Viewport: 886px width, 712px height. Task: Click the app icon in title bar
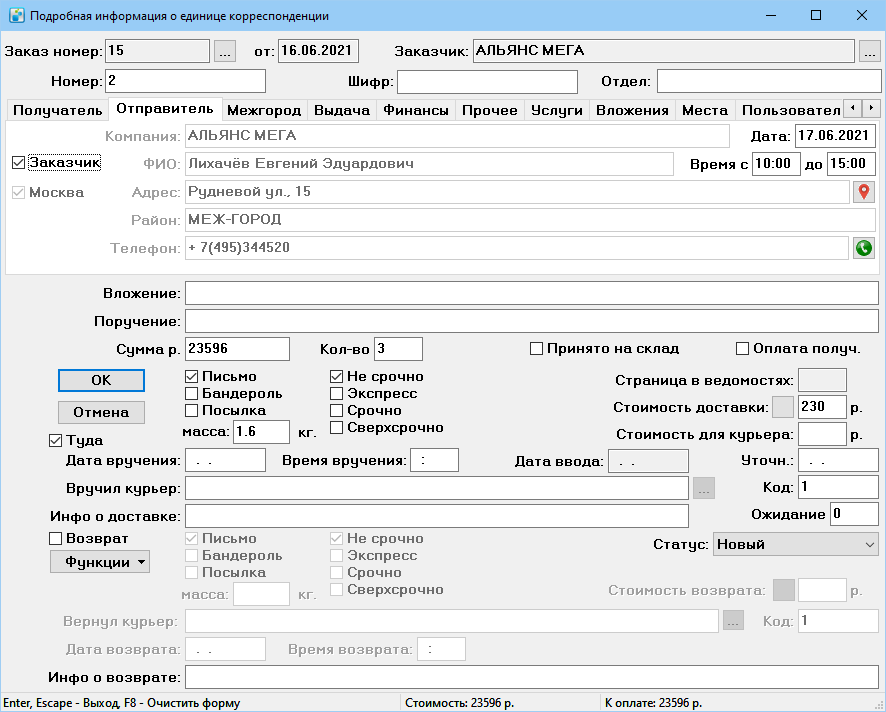pos(17,15)
